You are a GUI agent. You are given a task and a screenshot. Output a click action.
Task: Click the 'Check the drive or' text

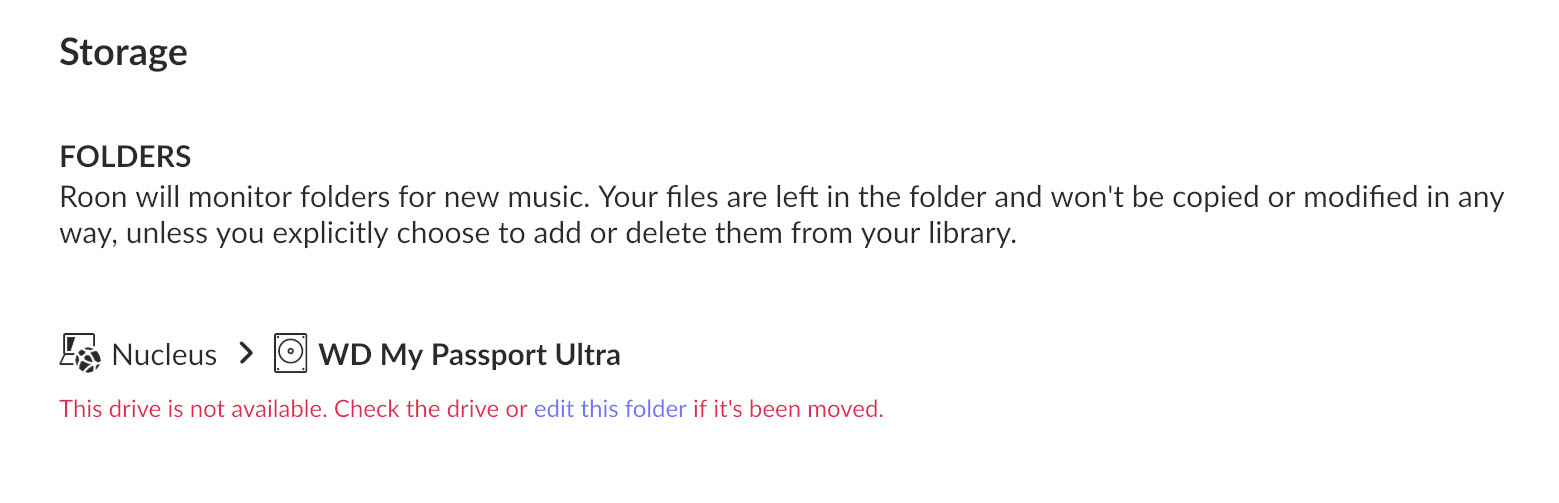click(431, 408)
